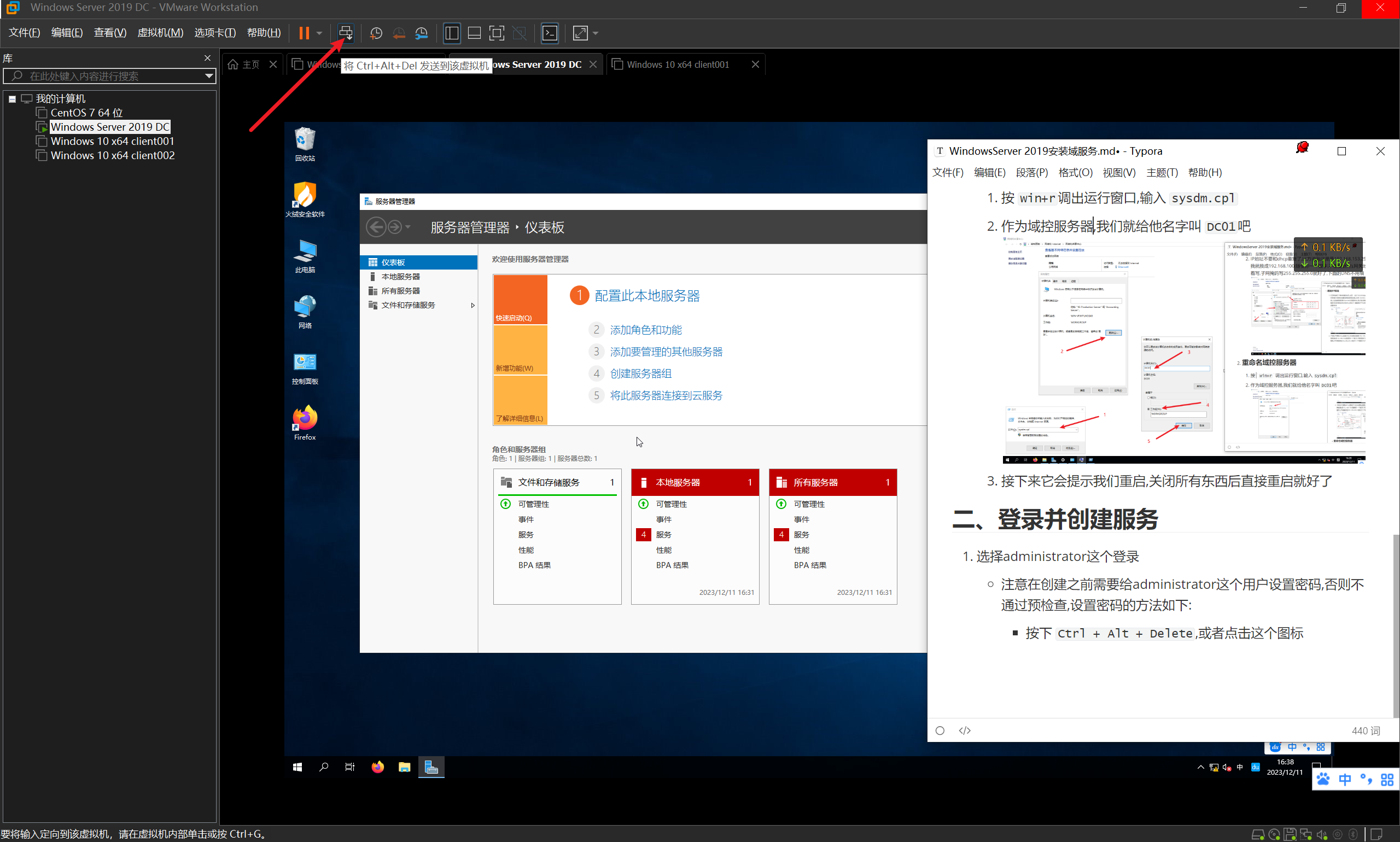1400x842 pixels.
Task: Open the library search box dropdown arrow
Action: (209, 76)
